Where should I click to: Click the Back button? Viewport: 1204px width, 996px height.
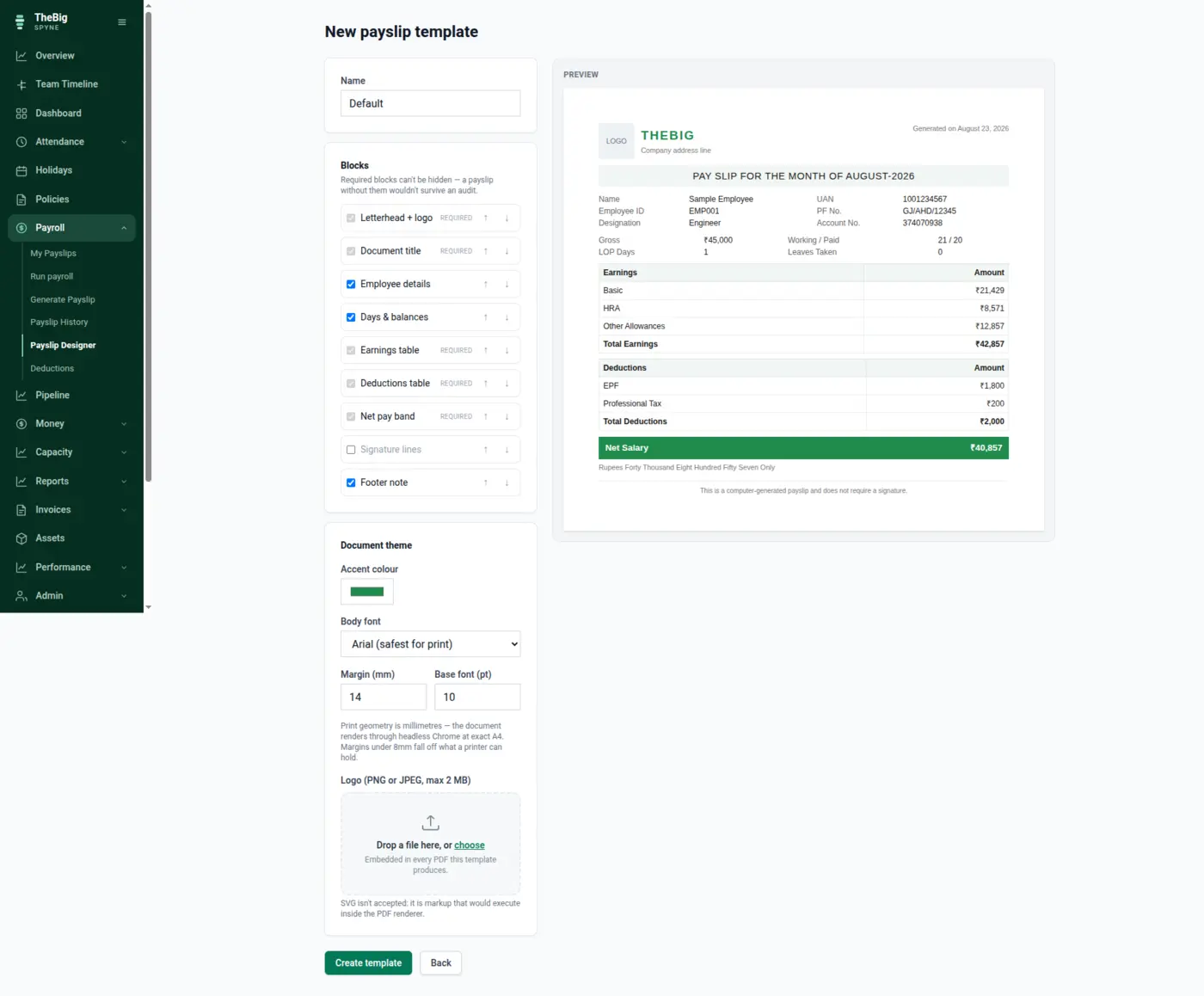tap(441, 963)
